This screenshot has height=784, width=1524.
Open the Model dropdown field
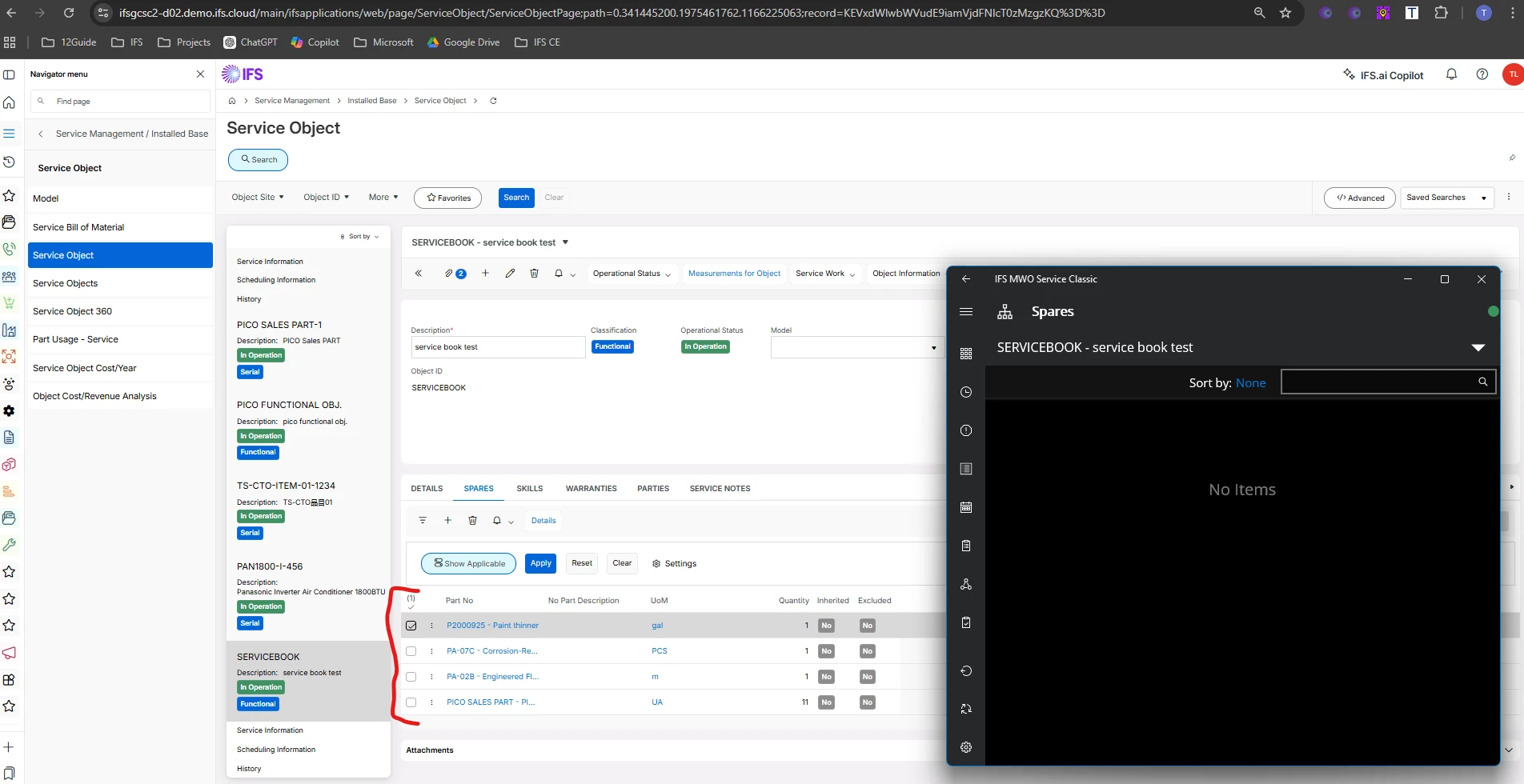coord(933,348)
